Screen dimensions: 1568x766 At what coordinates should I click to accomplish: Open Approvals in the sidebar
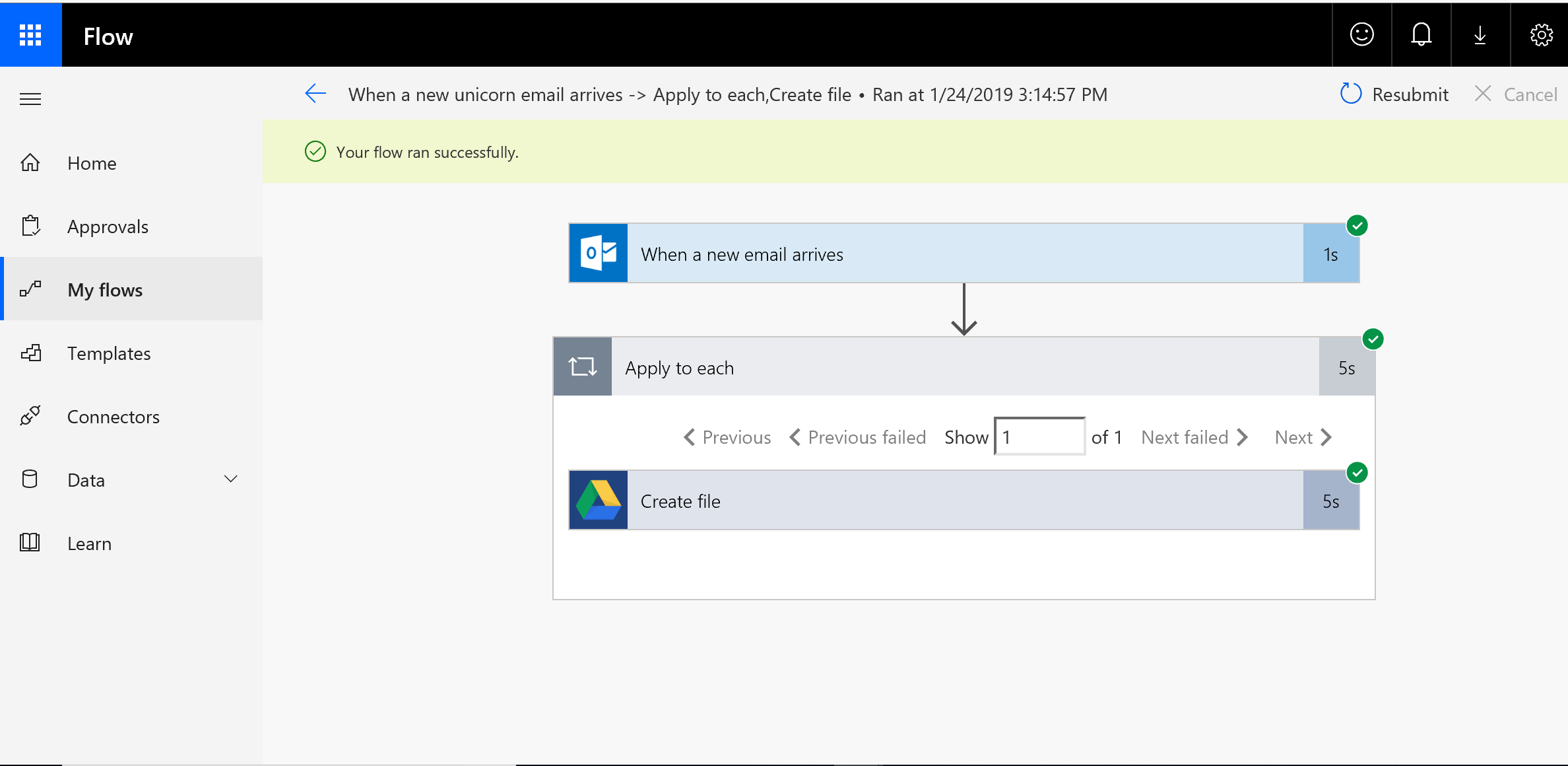(x=108, y=226)
